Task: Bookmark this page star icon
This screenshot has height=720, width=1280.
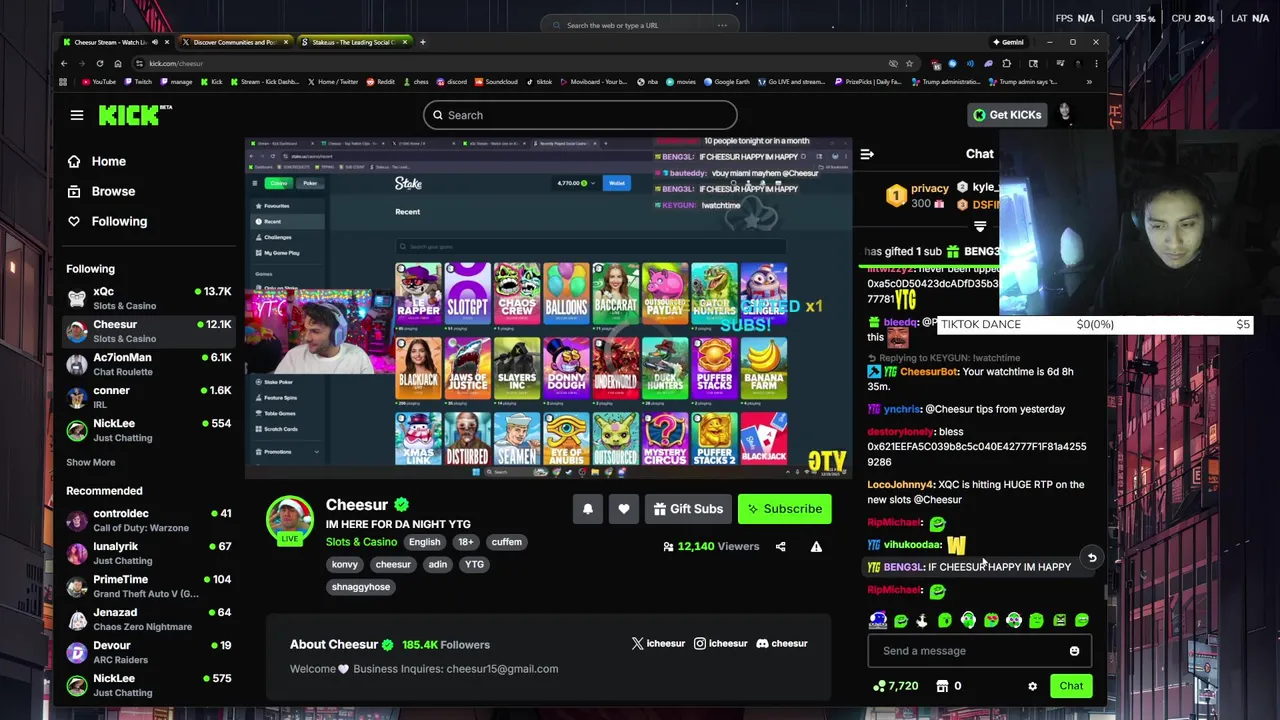Action: 909,63
